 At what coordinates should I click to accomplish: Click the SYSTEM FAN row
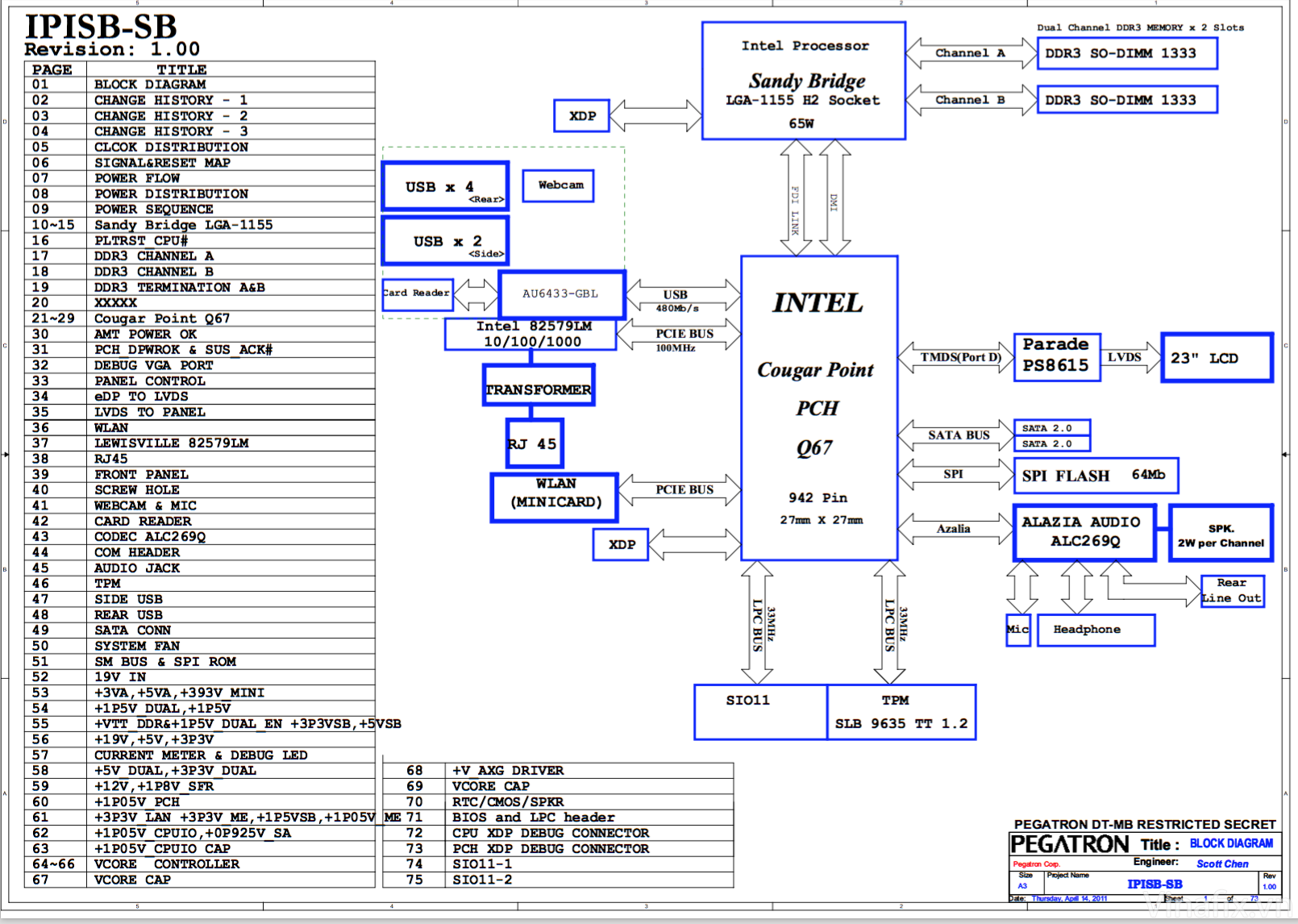pos(199,646)
